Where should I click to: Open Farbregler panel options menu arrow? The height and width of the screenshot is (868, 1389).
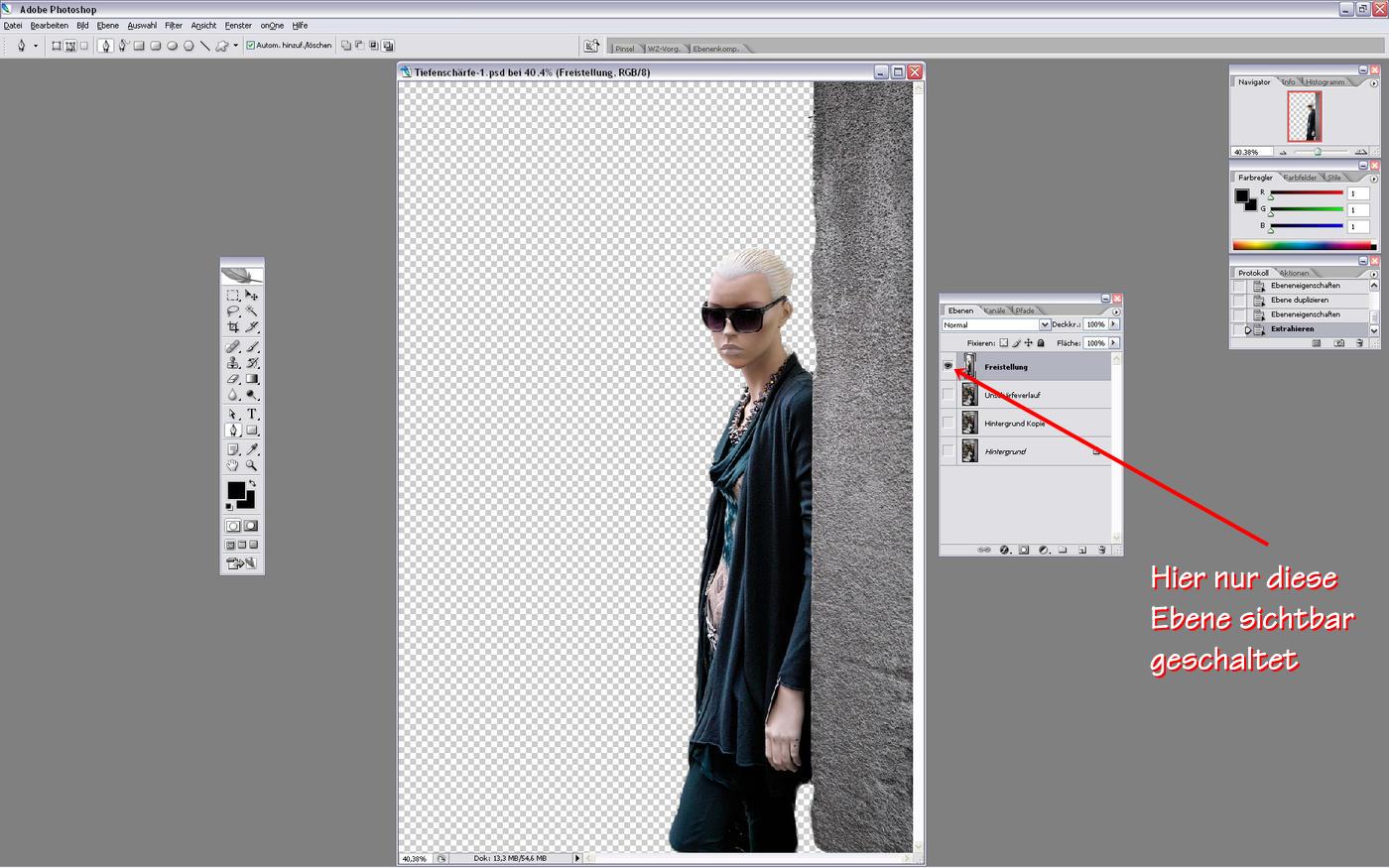[1374, 180]
